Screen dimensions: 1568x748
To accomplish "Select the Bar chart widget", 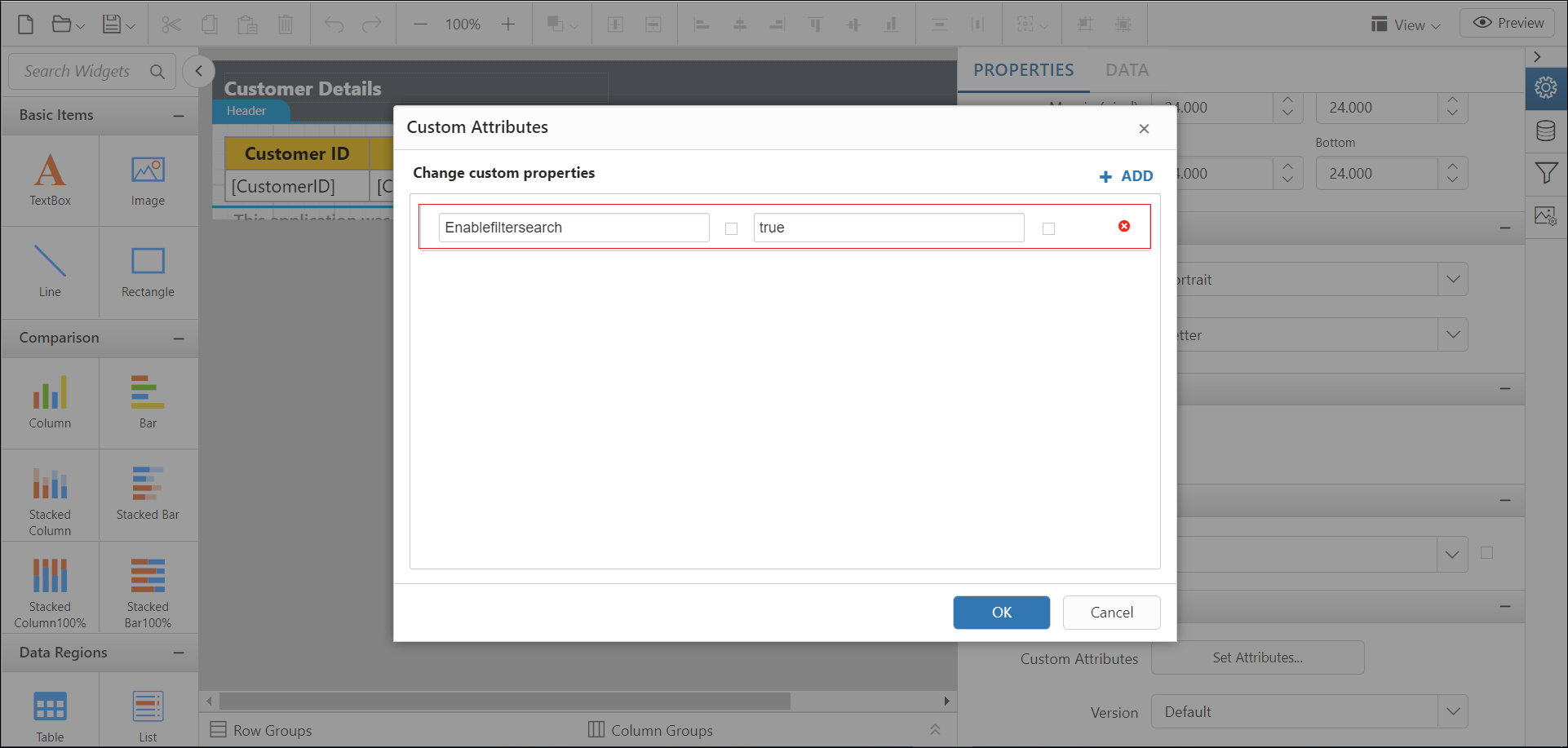I will pyautogui.click(x=148, y=402).
